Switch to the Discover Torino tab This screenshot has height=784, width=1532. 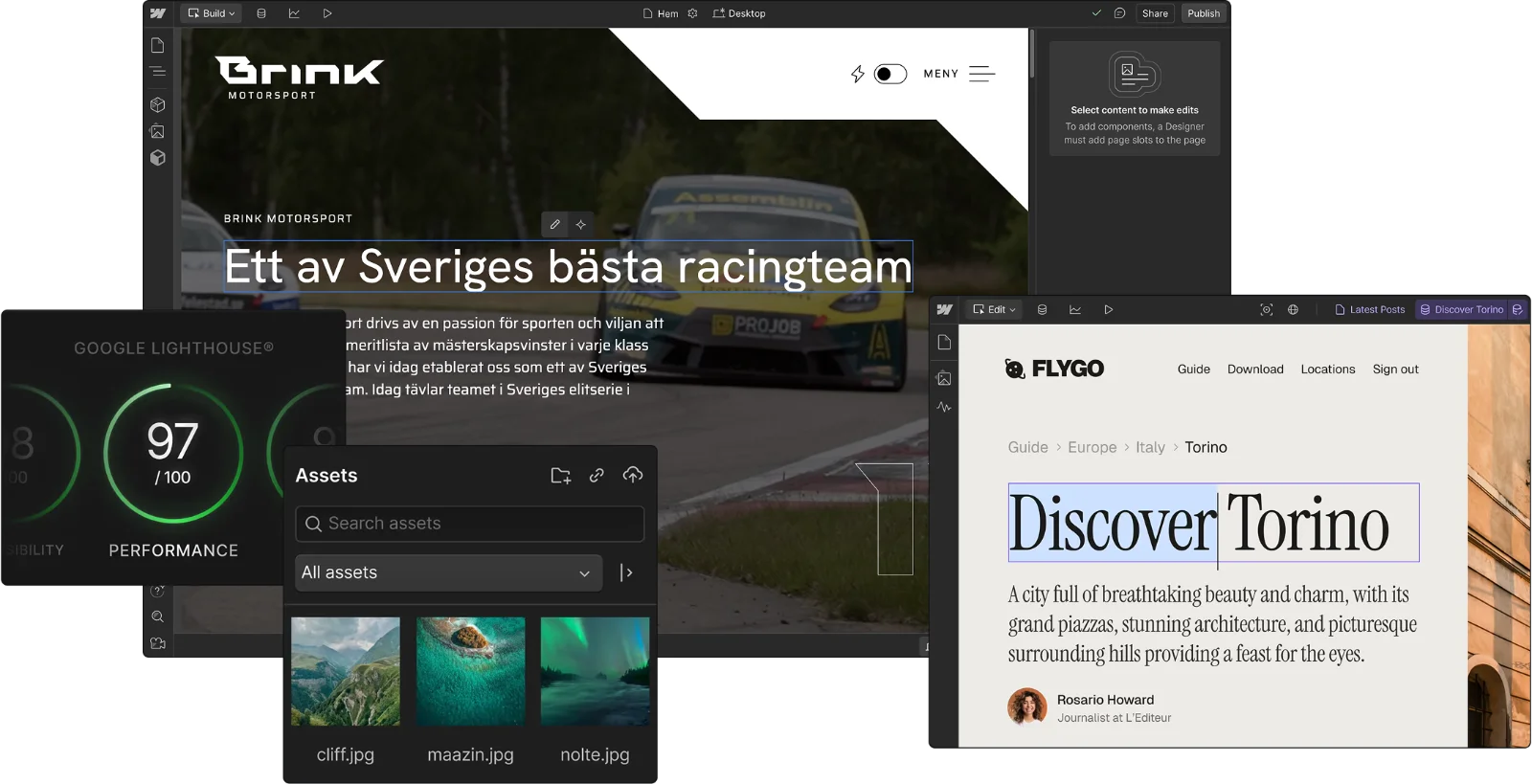click(x=1462, y=309)
